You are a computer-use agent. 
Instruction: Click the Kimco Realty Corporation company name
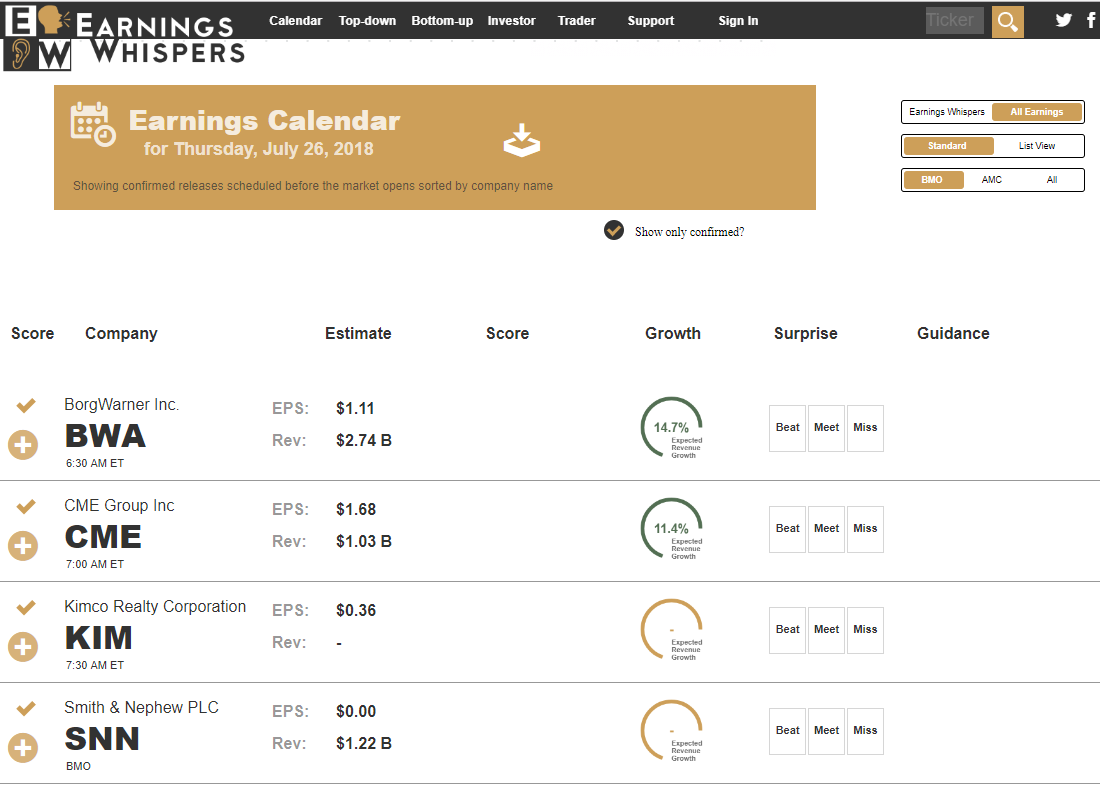(x=155, y=607)
